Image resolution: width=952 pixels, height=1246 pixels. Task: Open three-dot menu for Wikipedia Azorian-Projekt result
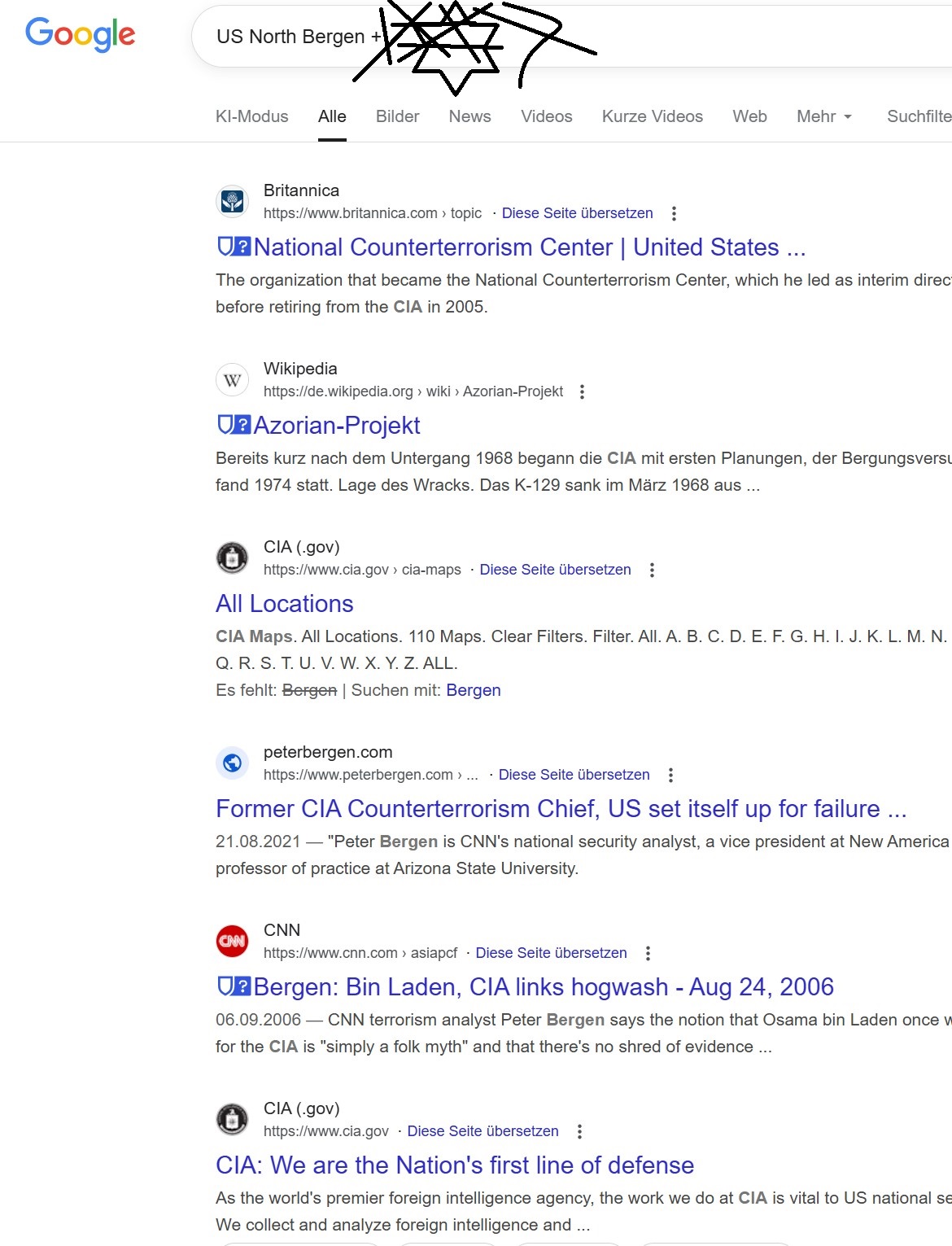point(582,391)
